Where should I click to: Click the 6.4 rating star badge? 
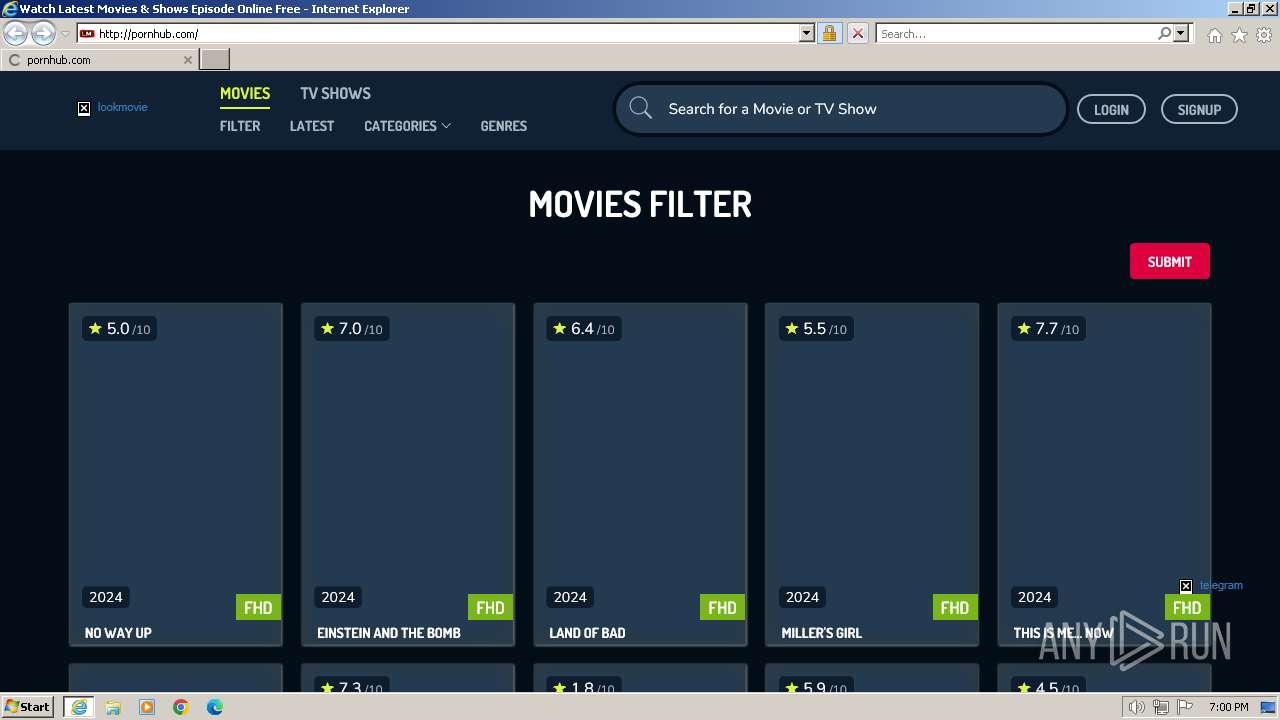point(583,329)
